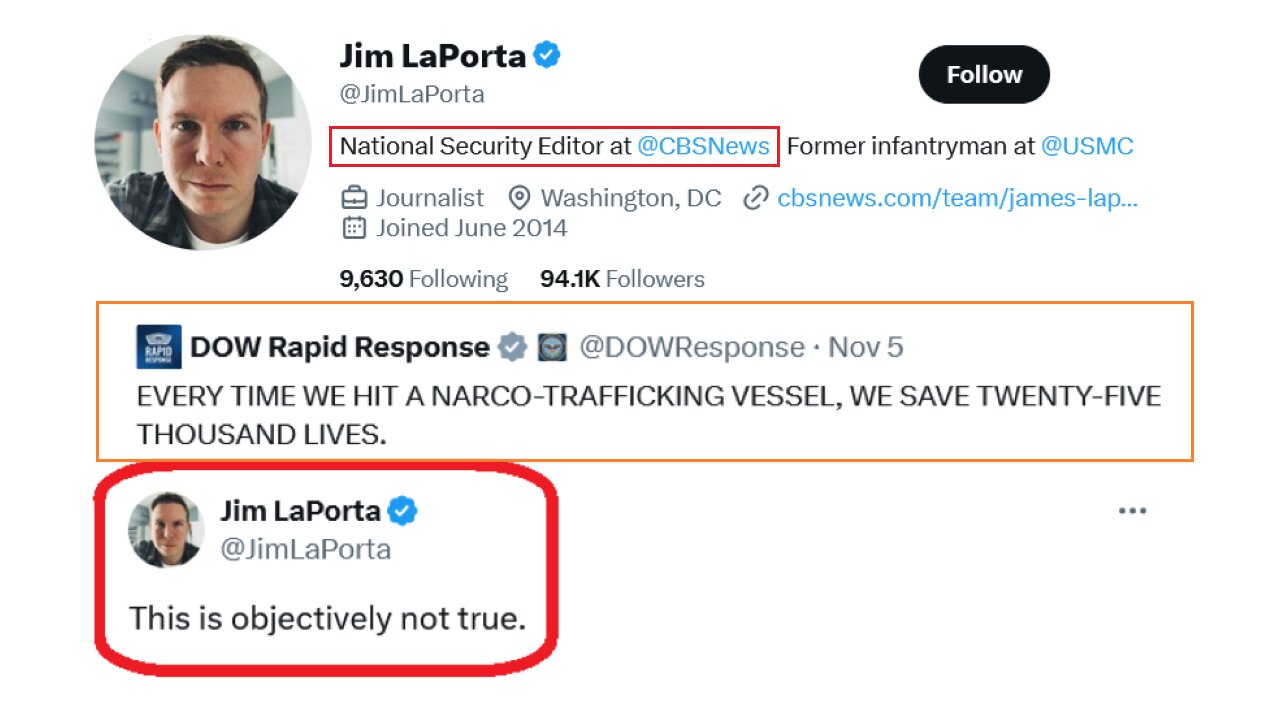Click the calendar icon beside Joined June 2014
This screenshot has width=1280, height=720.
click(353, 228)
